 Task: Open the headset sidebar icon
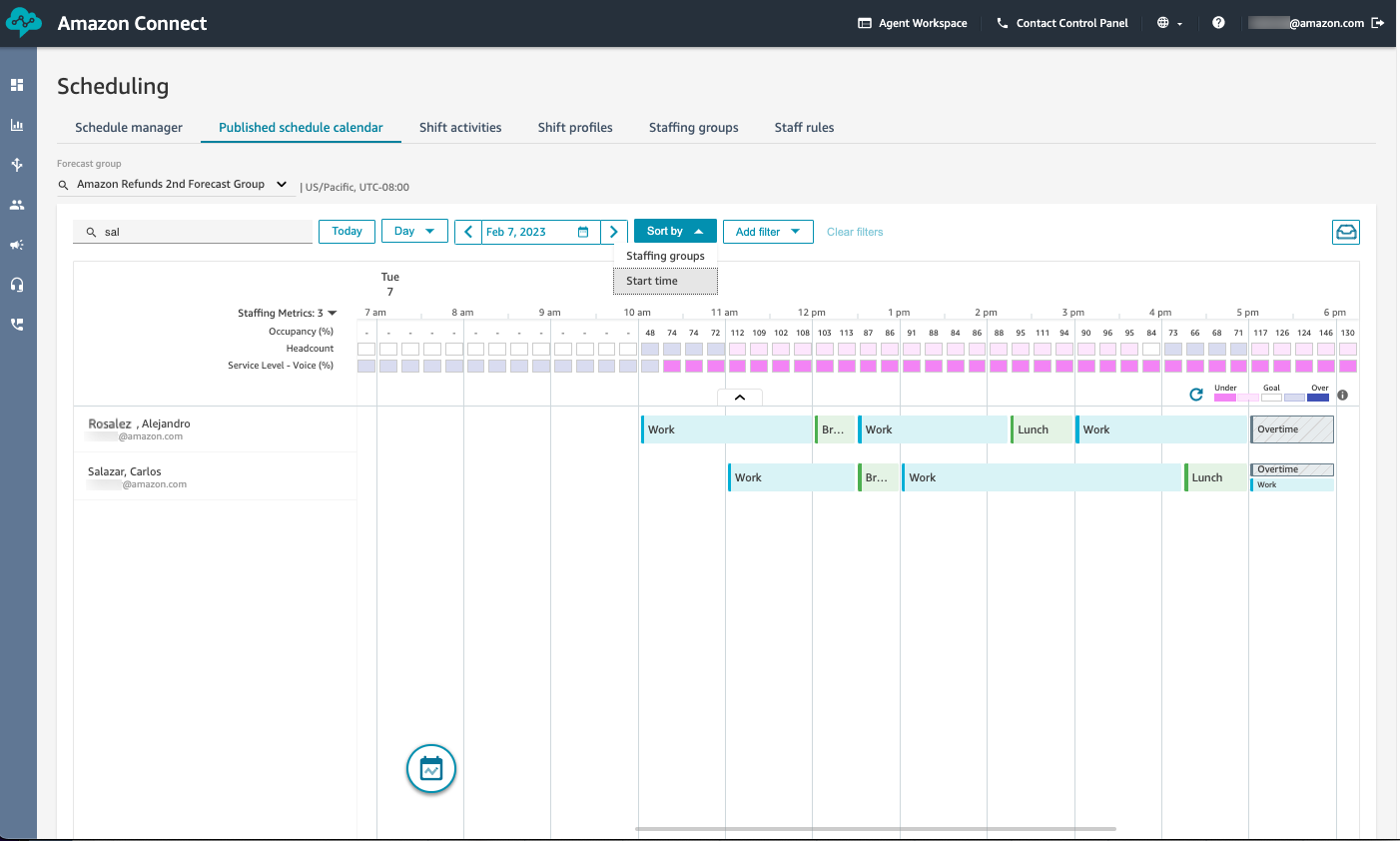[x=17, y=285]
